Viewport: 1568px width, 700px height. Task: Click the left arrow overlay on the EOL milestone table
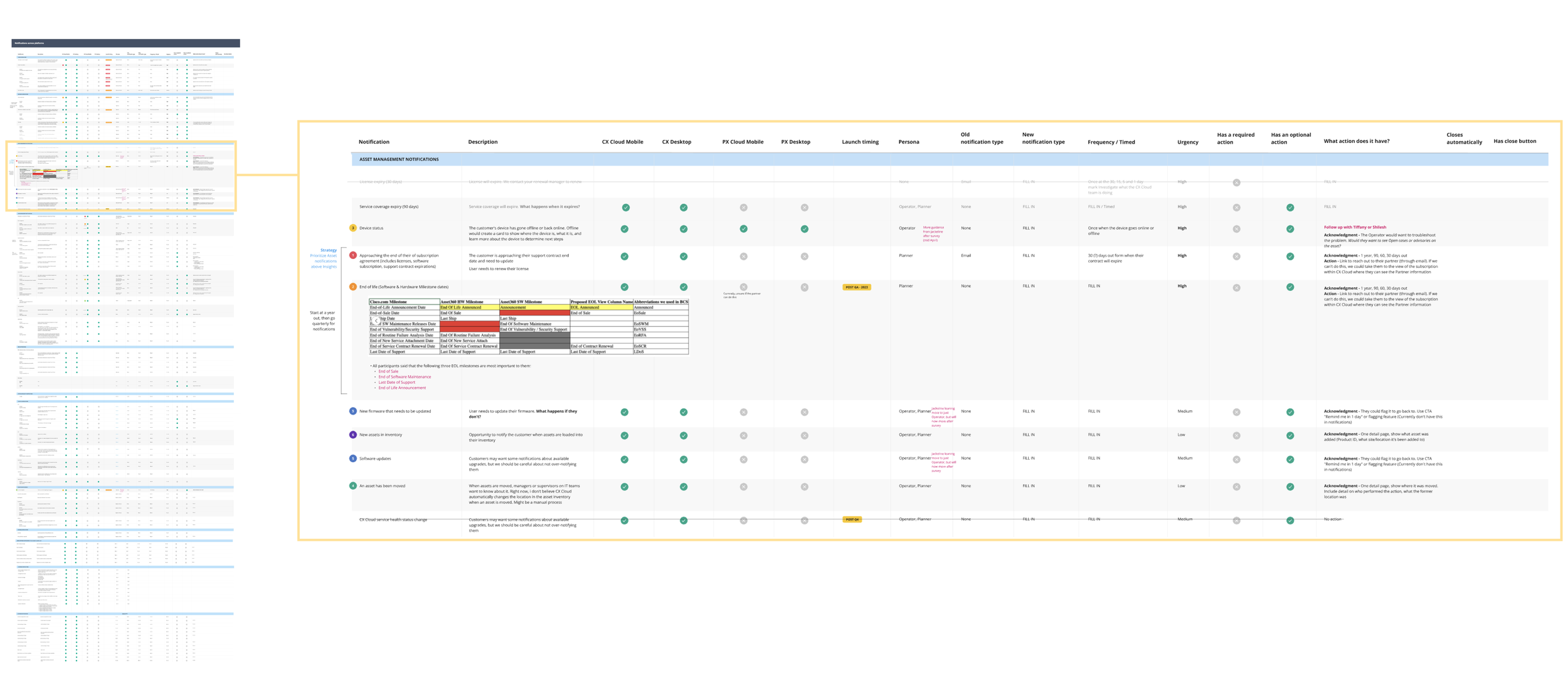(x=376, y=319)
